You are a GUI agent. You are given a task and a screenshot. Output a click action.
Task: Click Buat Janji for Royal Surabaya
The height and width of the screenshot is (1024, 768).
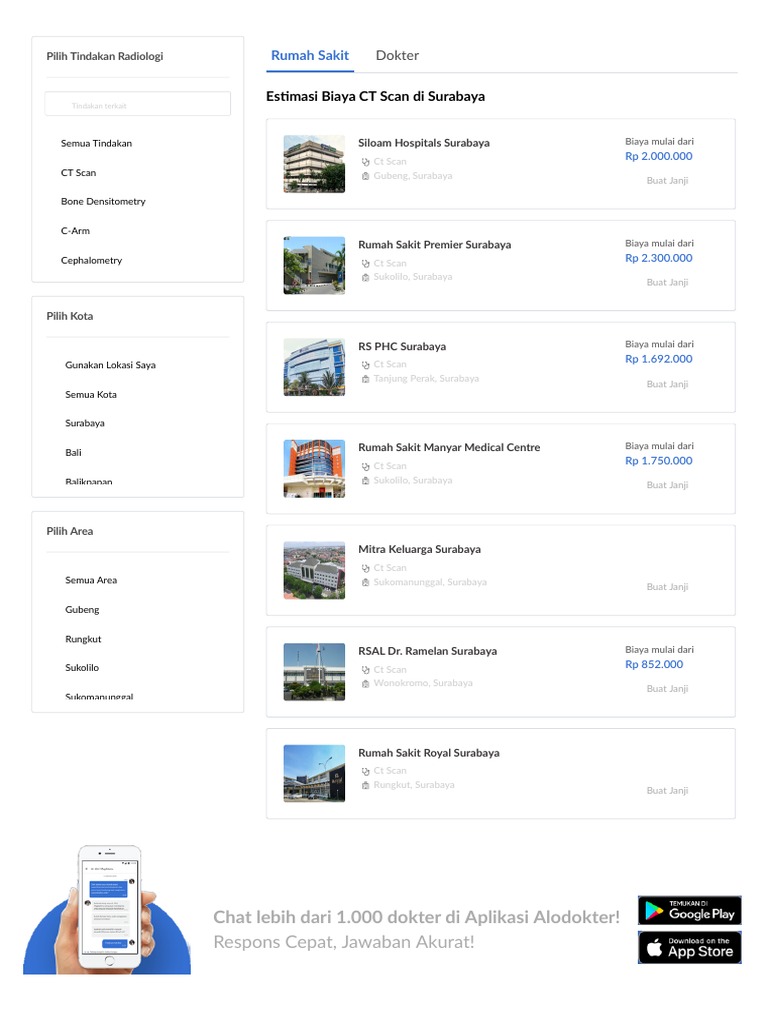pyautogui.click(x=667, y=790)
